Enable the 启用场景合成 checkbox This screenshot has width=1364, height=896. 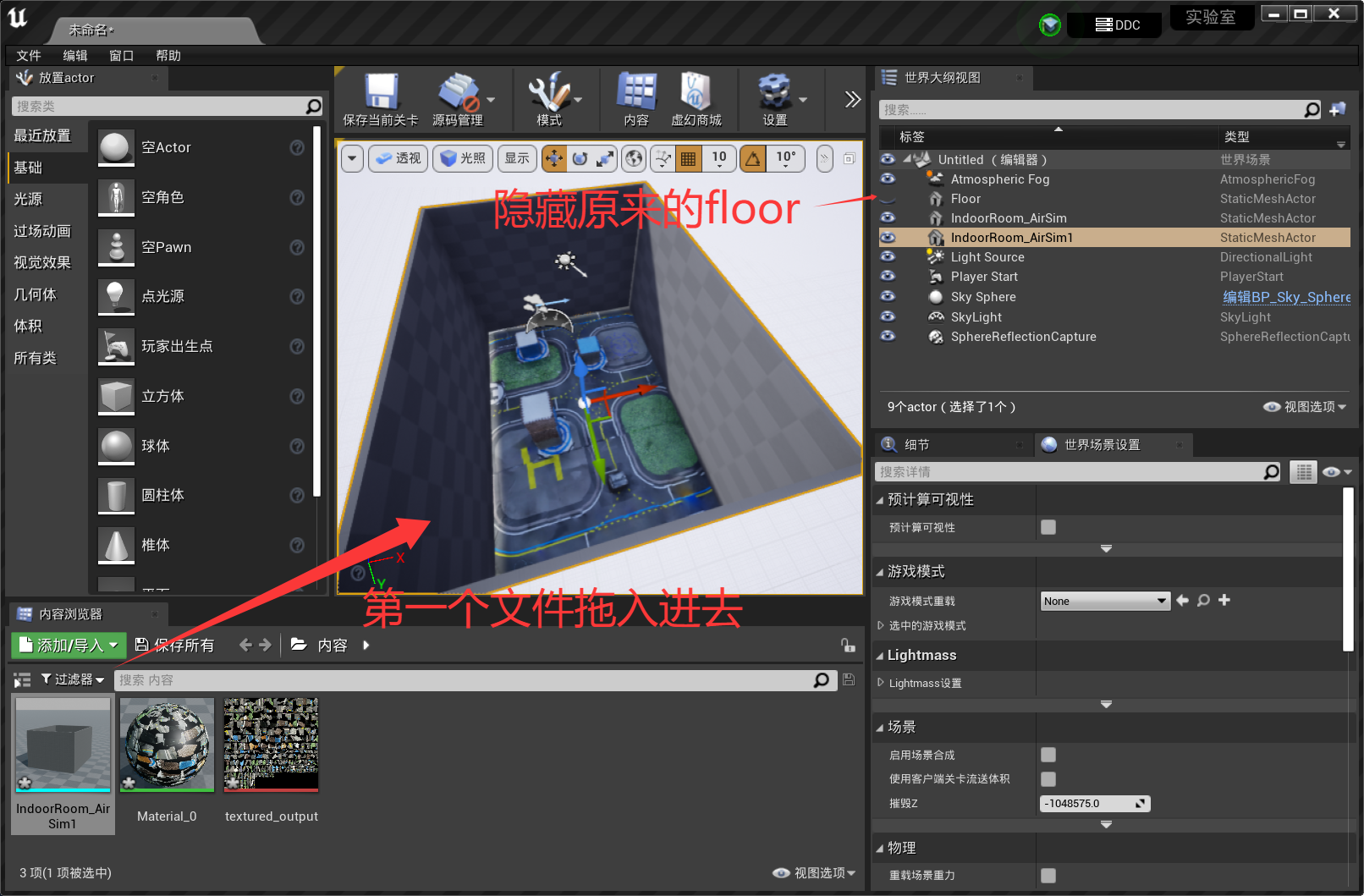click(1048, 755)
